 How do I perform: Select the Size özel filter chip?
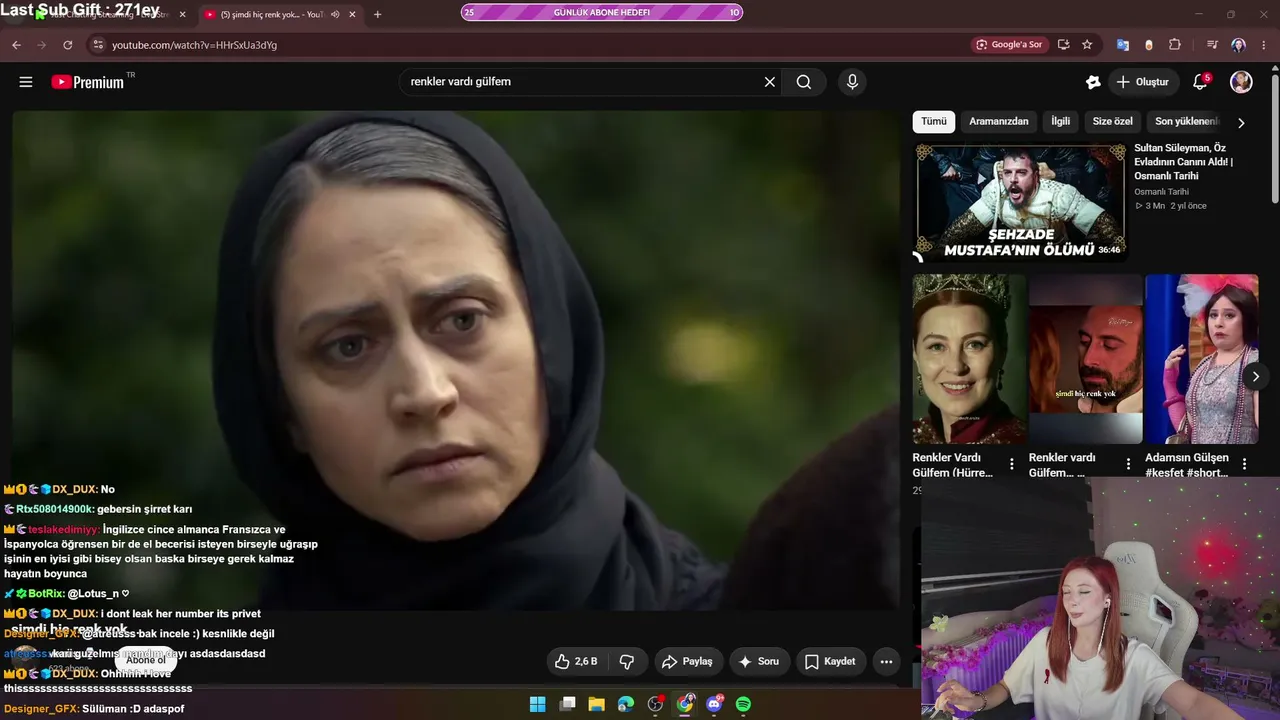coord(1113,122)
